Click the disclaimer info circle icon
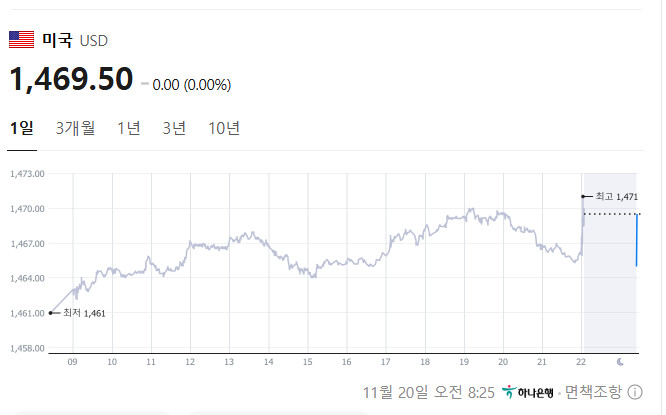666x415 pixels. click(x=634, y=391)
